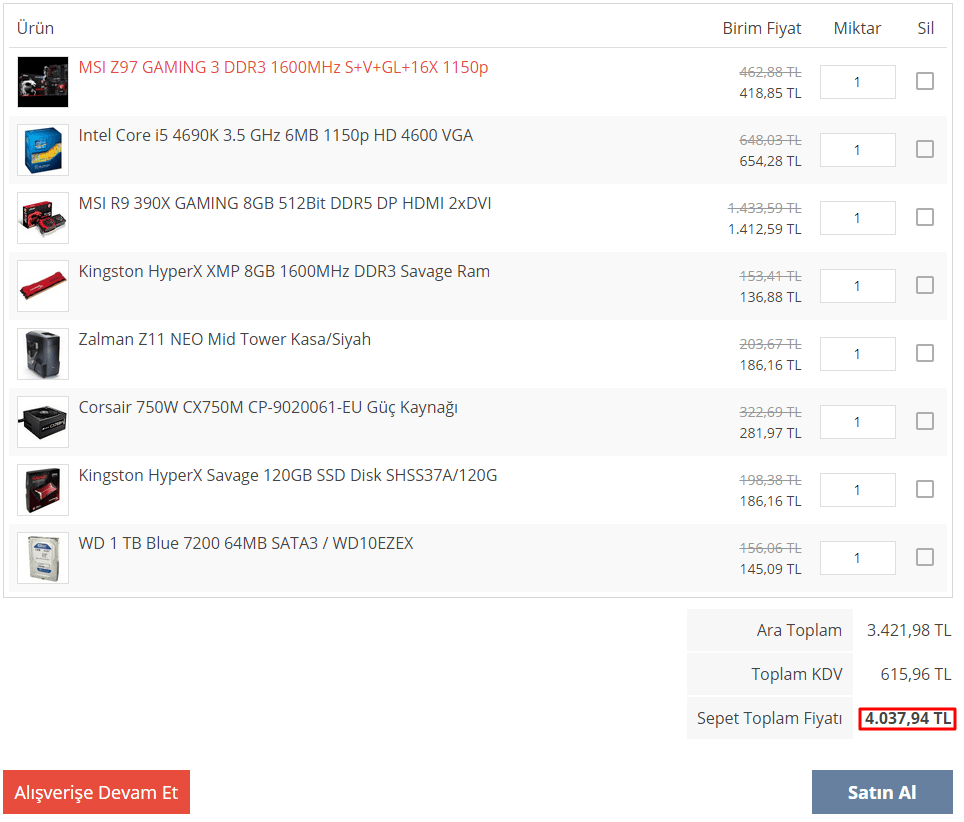964x822 pixels.
Task: Click the Sil column header
Action: point(925,28)
